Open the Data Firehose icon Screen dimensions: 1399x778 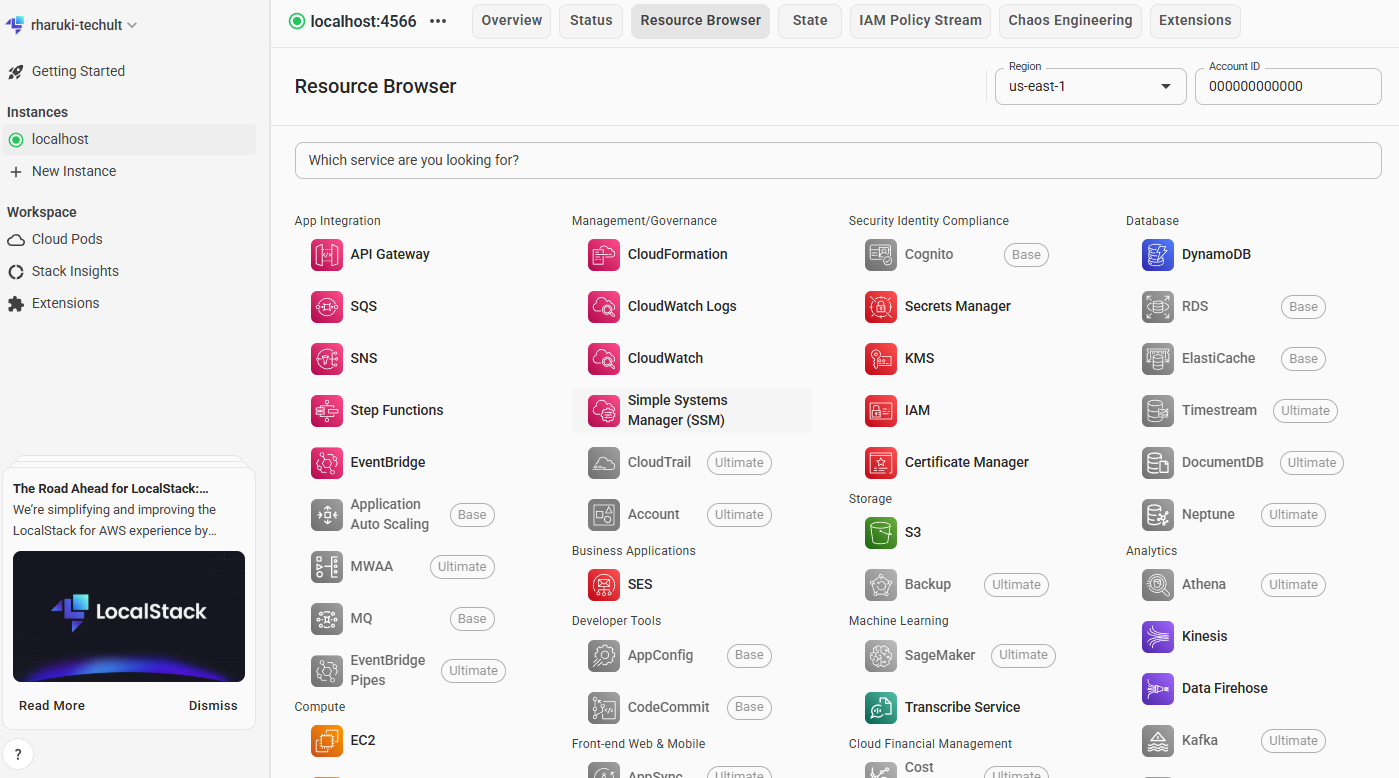1158,689
